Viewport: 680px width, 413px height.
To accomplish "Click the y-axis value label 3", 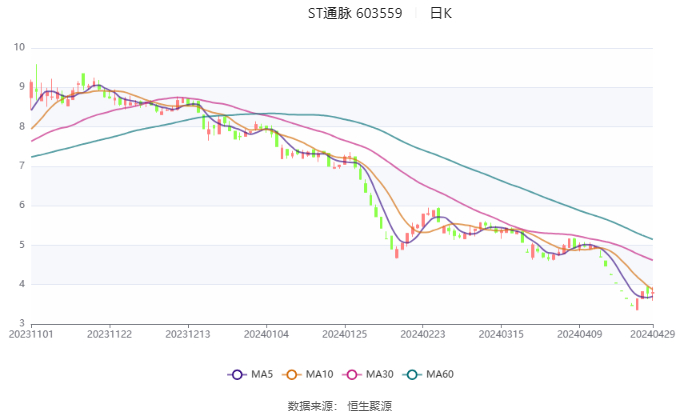I will click(22, 324).
